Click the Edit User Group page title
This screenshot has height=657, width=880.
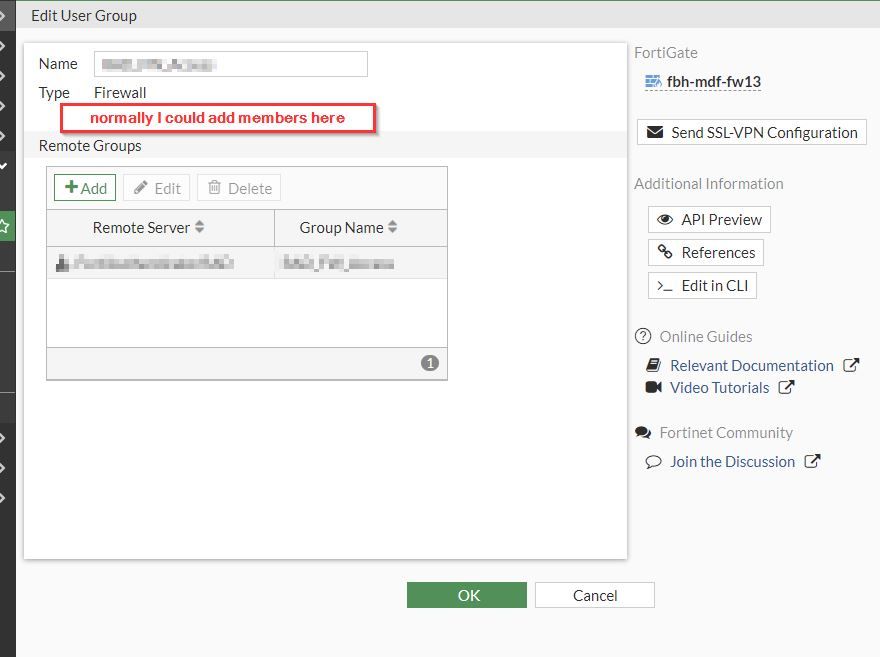point(84,16)
